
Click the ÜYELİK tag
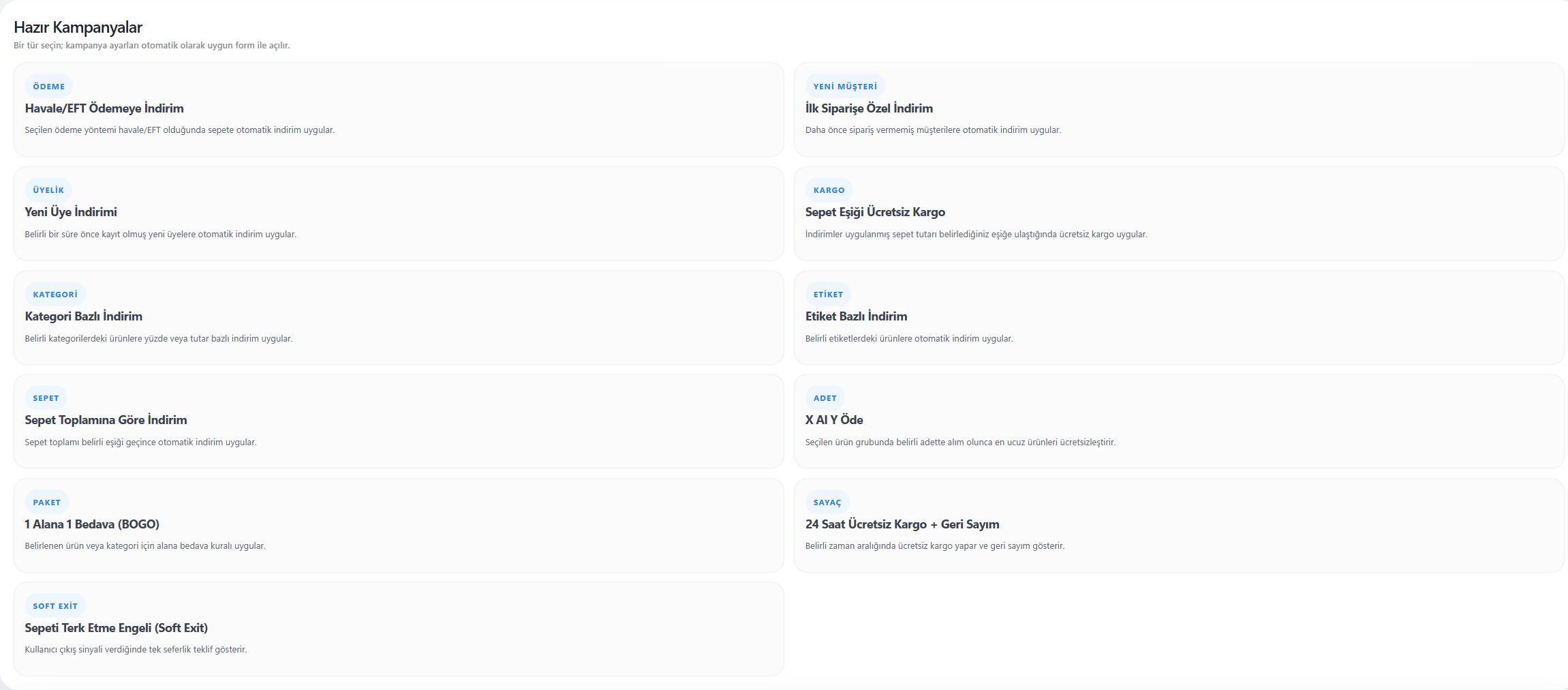click(x=48, y=190)
